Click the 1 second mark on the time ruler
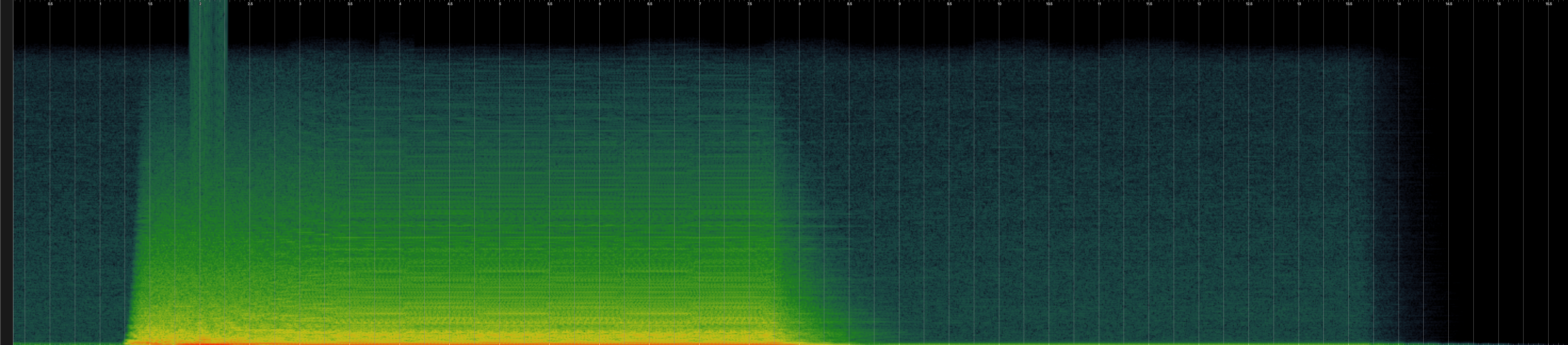Screen dimensions: 1568x345 pyautogui.click(x=100, y=4)
